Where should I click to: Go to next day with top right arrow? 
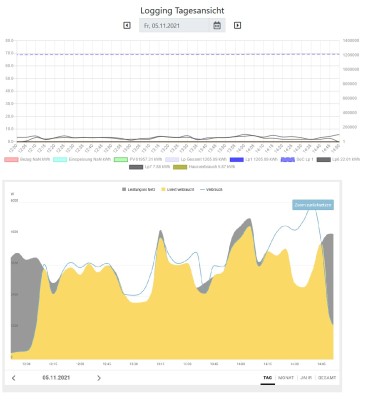tap(237, 25)
